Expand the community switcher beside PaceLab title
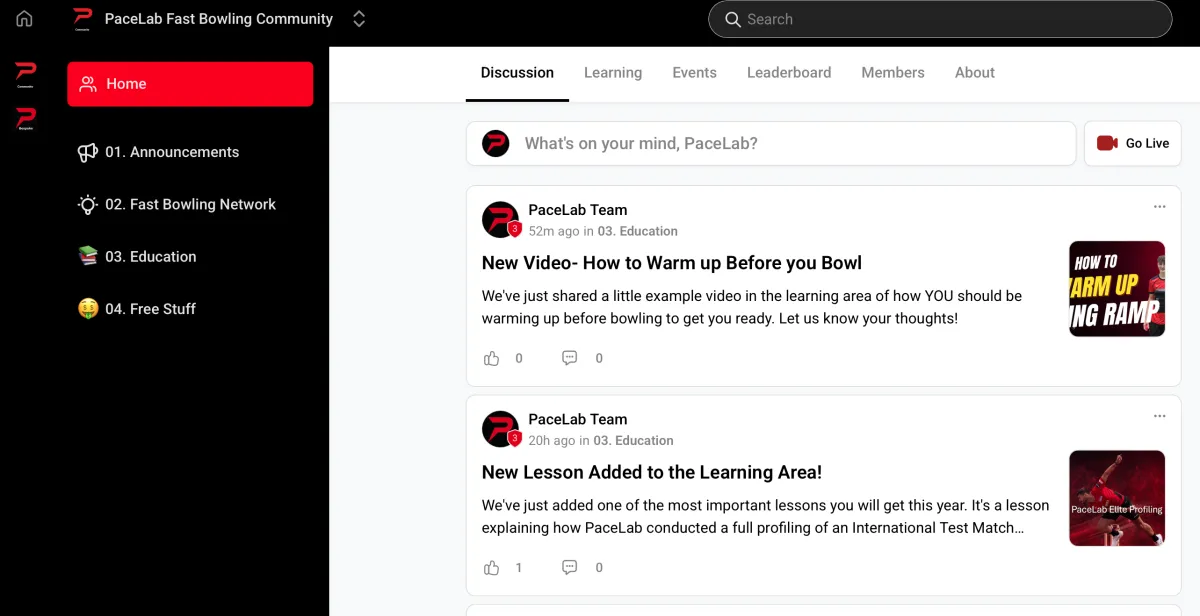This screenshot has height=616, width=1200. [358, 18]
